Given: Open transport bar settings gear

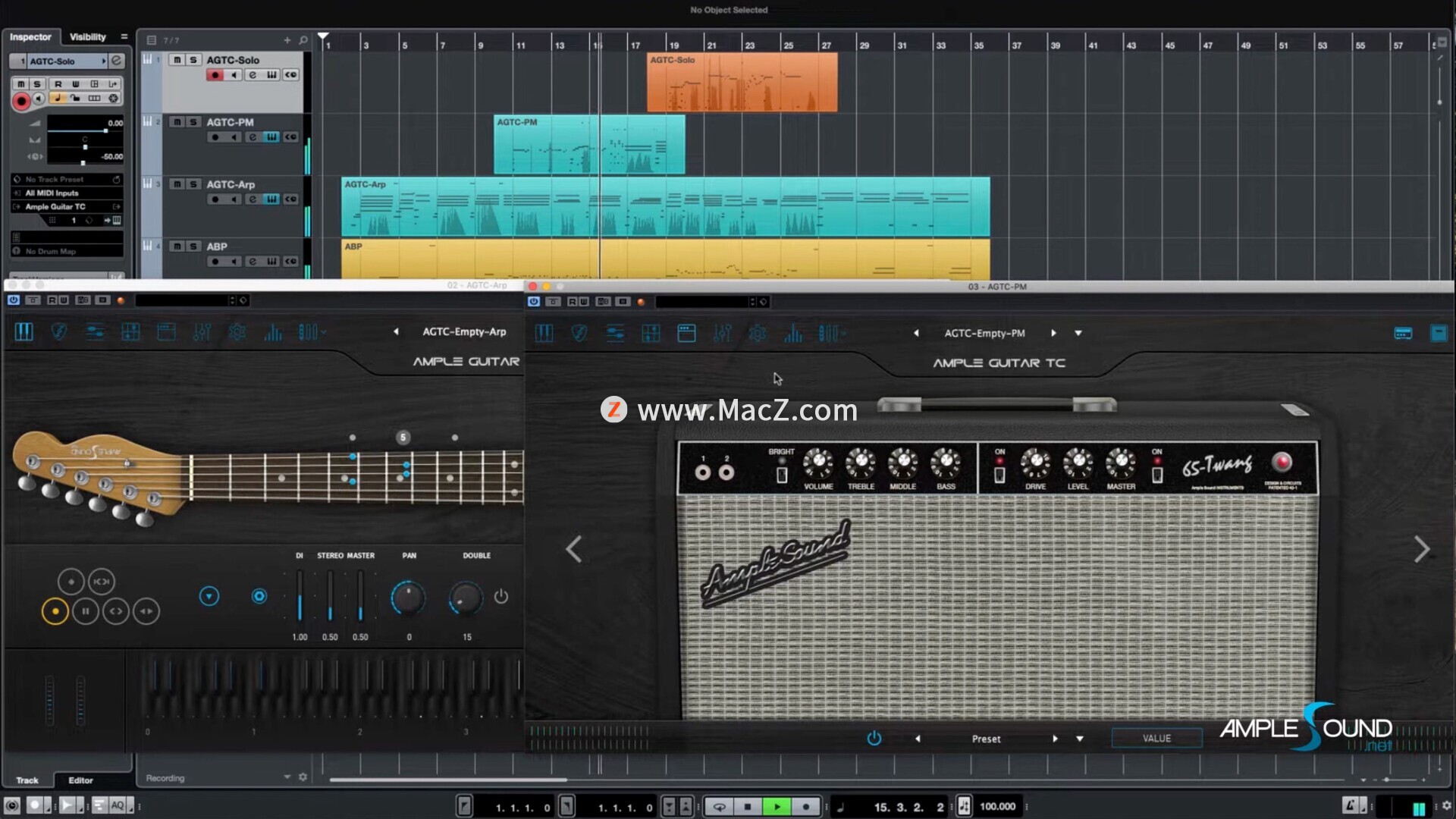Looking at the screenshot, I should [1447, 807].
